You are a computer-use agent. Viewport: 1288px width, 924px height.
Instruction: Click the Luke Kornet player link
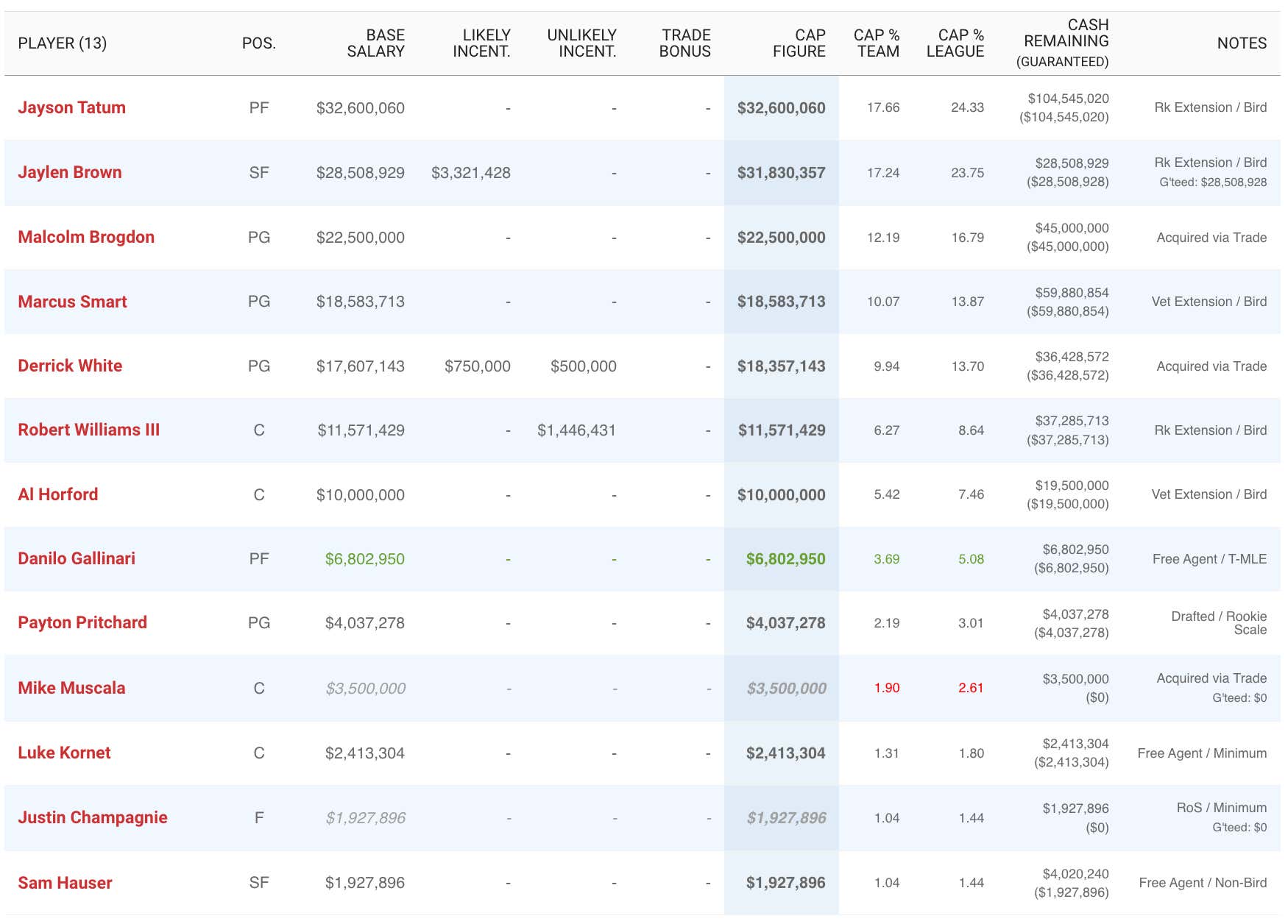coord(64,753)
